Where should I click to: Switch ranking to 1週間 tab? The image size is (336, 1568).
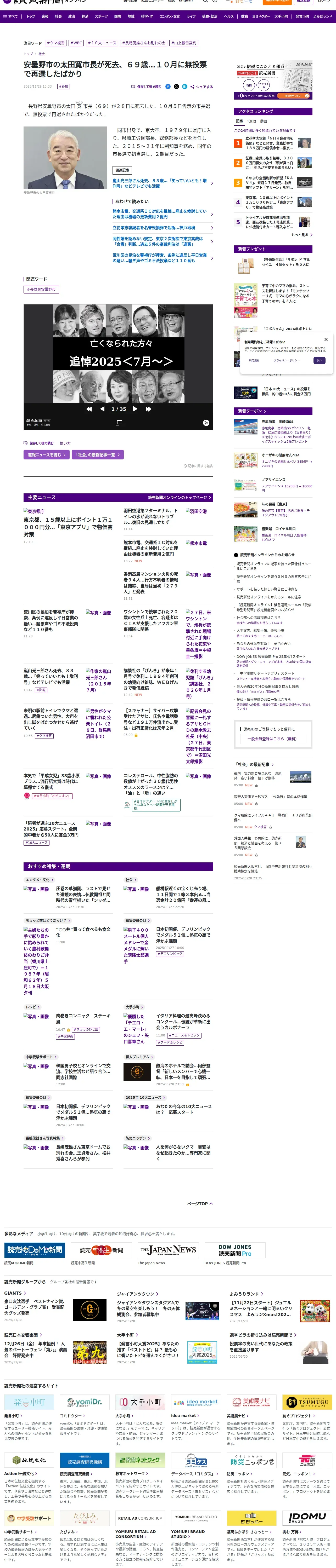coord(251,121)
